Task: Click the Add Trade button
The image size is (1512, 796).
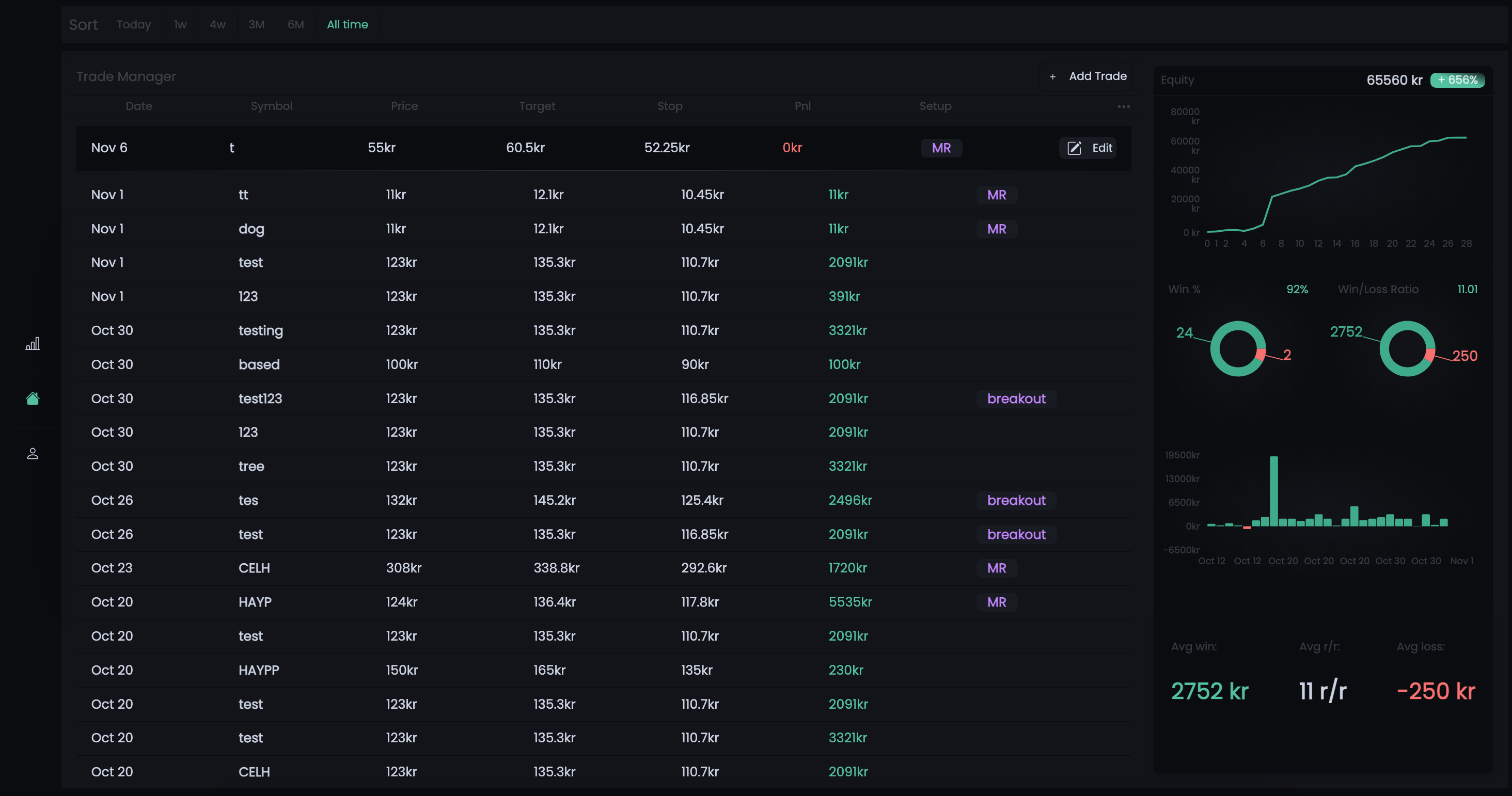Action: [1085, 76]
